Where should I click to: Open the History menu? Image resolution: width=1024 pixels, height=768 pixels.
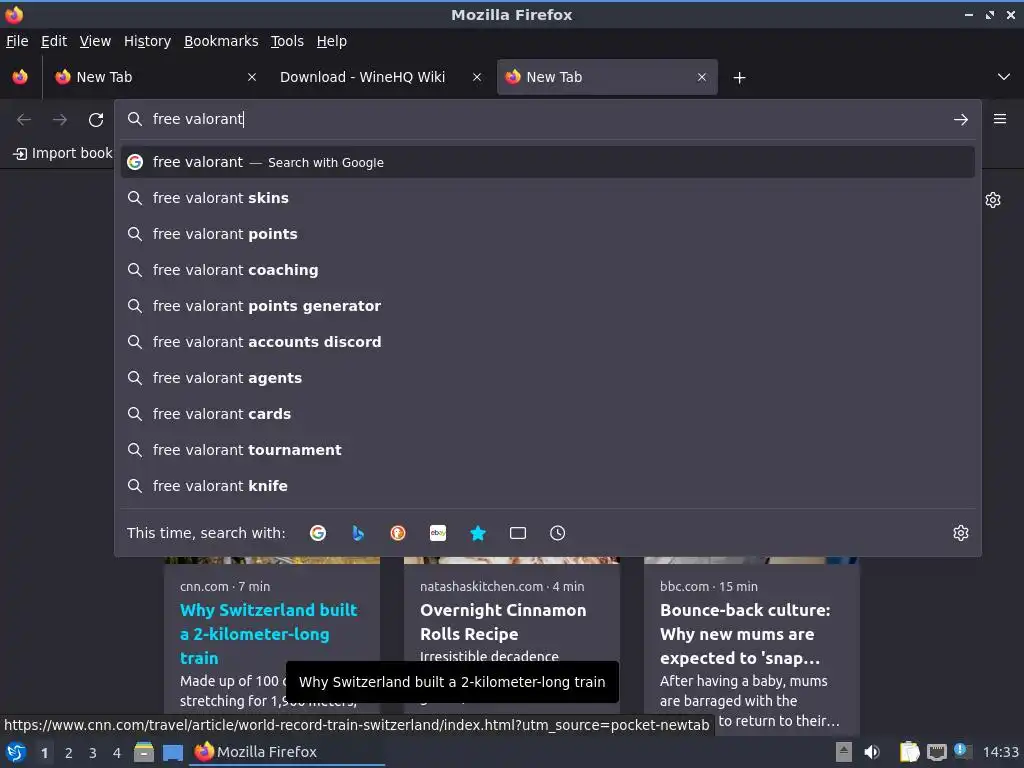click(148, 41)
